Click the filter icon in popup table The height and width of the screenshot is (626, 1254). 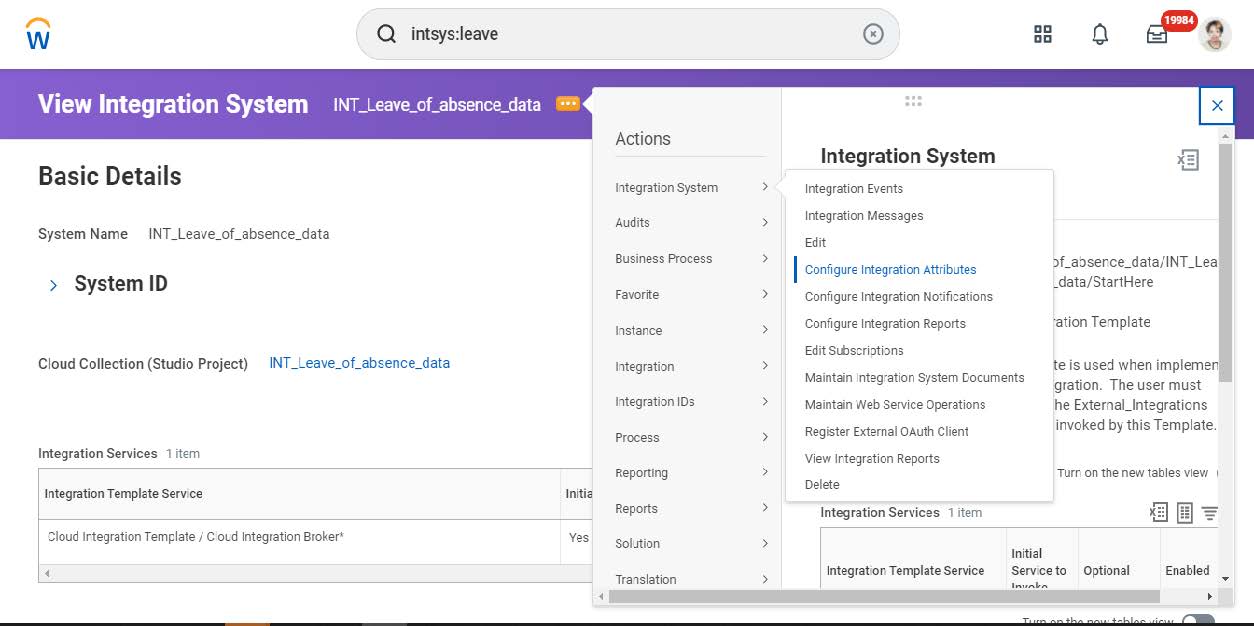pos(1210,513)
